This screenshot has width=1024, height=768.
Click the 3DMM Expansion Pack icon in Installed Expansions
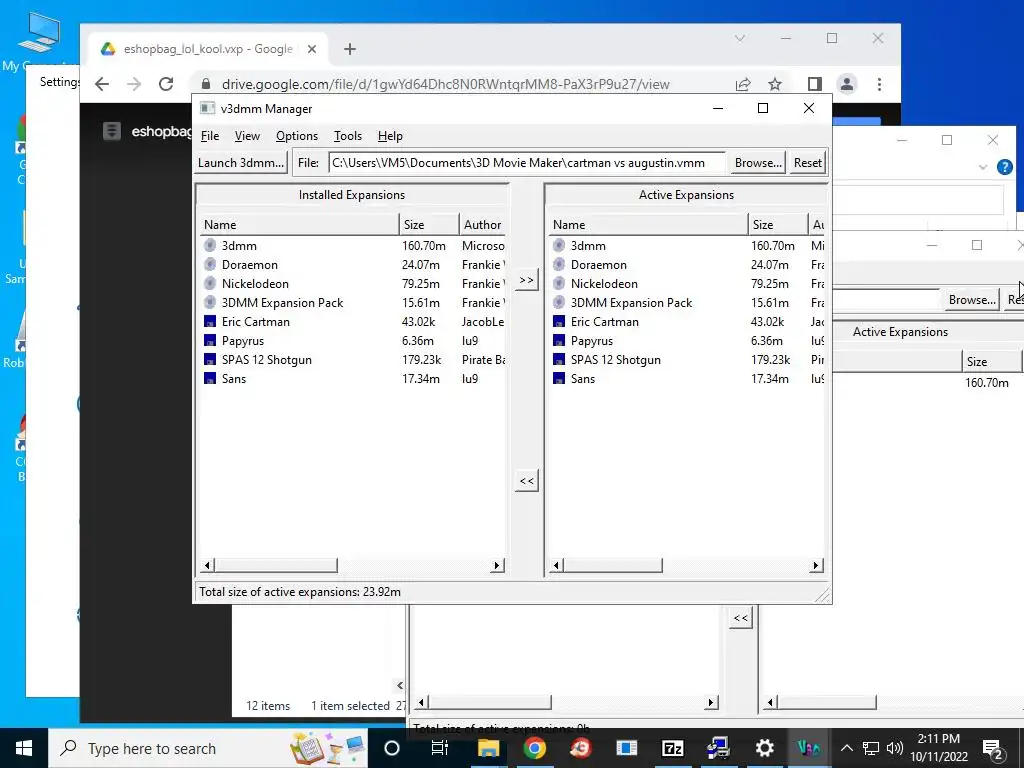point(210,302)
